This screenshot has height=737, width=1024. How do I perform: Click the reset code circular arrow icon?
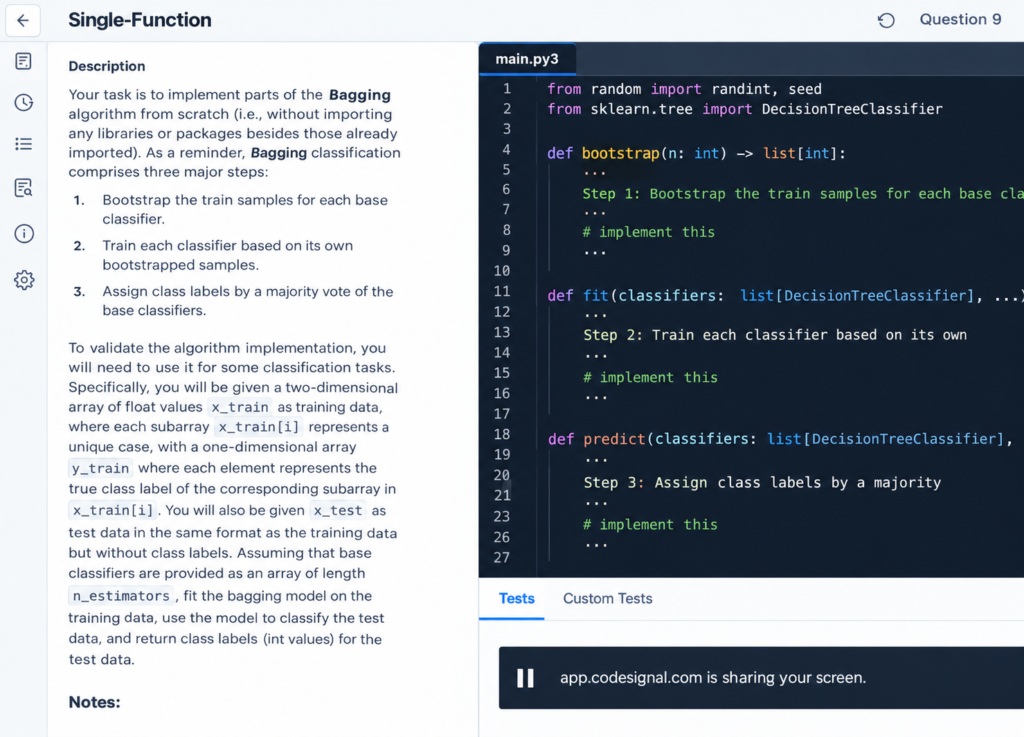(x=886, y=20)
